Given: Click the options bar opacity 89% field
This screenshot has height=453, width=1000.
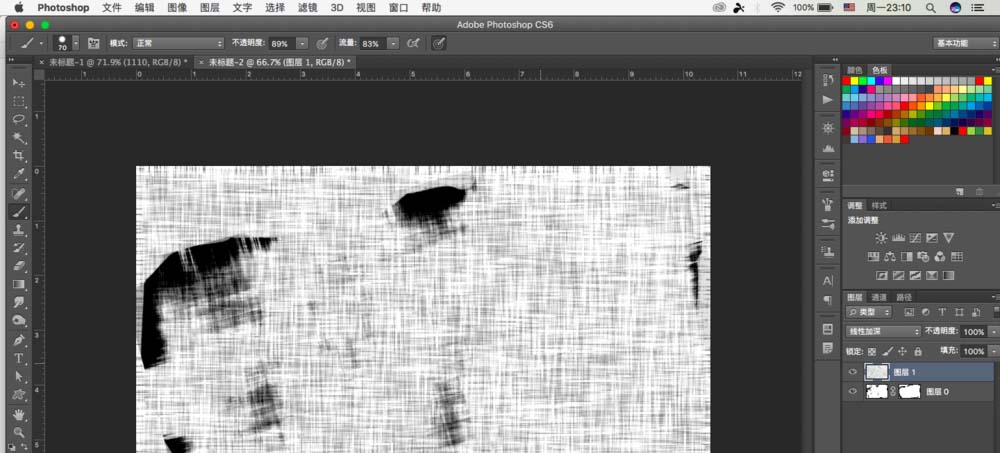Looking at the screenshot, I should click(x=282, y=43).
